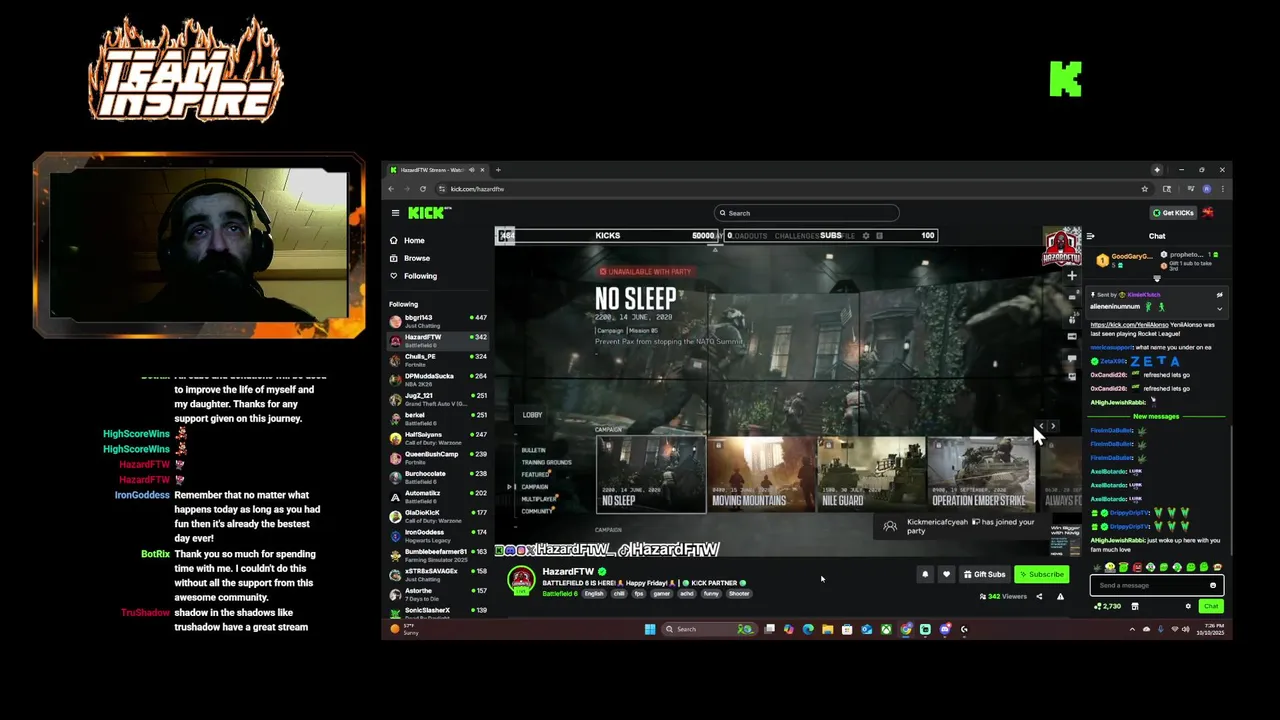This screenshot has height=720, width=1280.
Task: Expand the pinned message chevron
Action: coord(1219,308)
